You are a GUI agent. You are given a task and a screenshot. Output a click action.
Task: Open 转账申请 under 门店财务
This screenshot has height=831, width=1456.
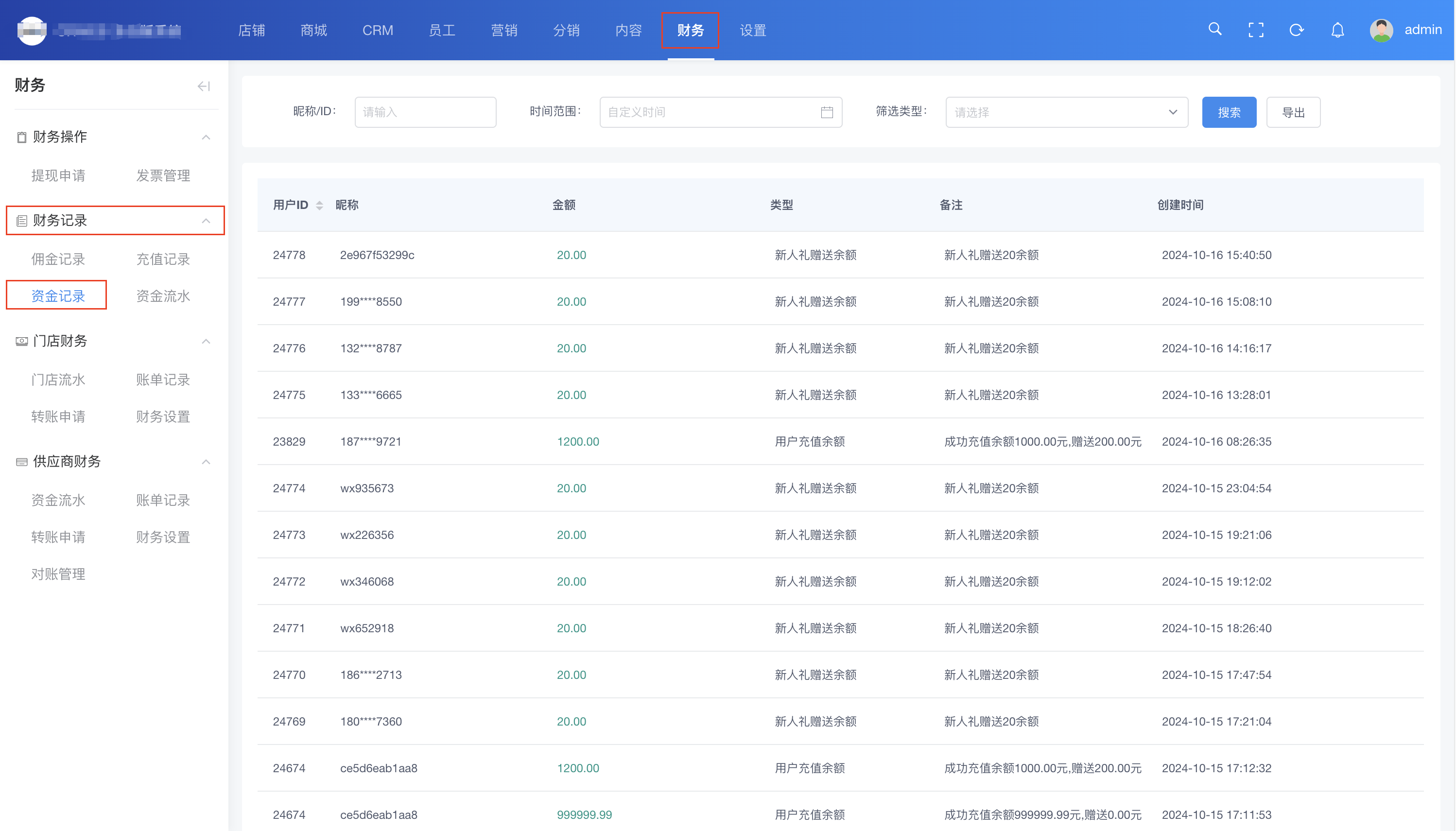click(x=58, y=416)
